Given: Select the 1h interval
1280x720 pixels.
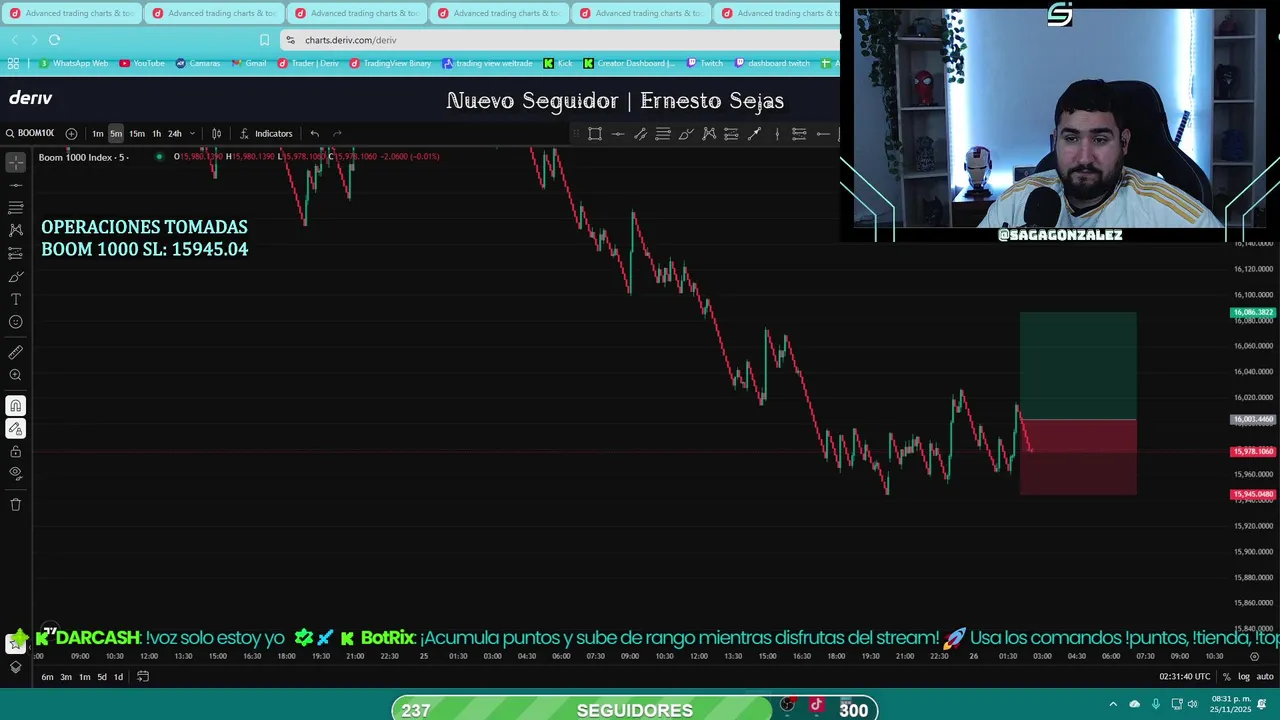Looking at the screenshot, I should (156, 134).
